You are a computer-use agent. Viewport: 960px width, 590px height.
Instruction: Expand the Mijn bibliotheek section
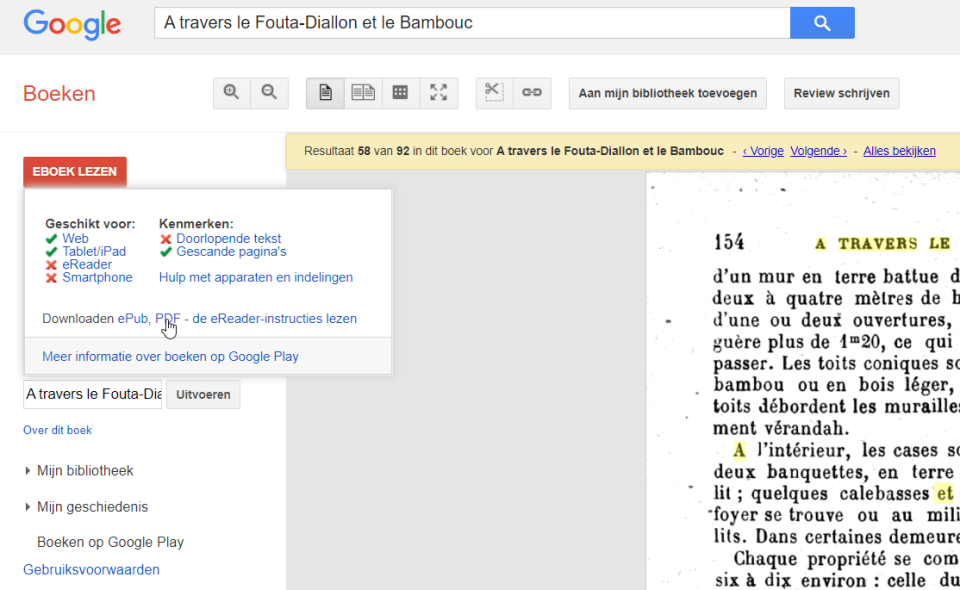point(84,470)
